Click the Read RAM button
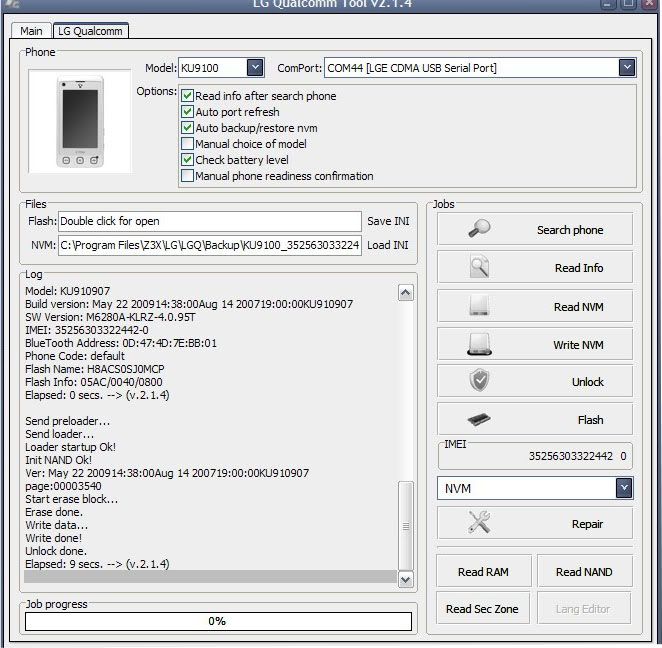Viewport: 662px width, 648px height. [483, 572]
